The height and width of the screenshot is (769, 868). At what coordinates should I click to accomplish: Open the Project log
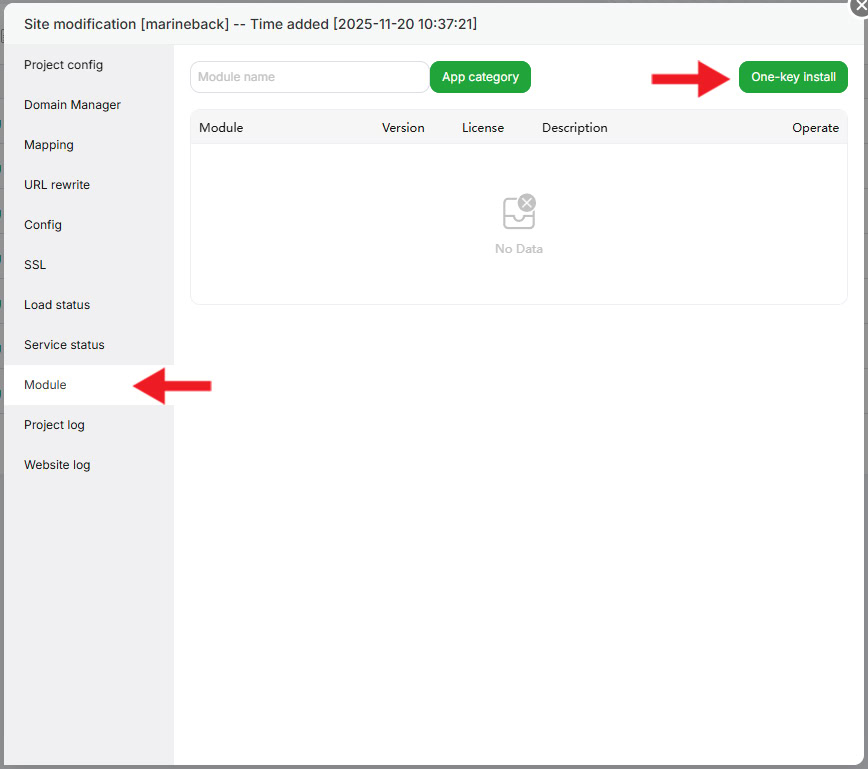pos(54,424)
